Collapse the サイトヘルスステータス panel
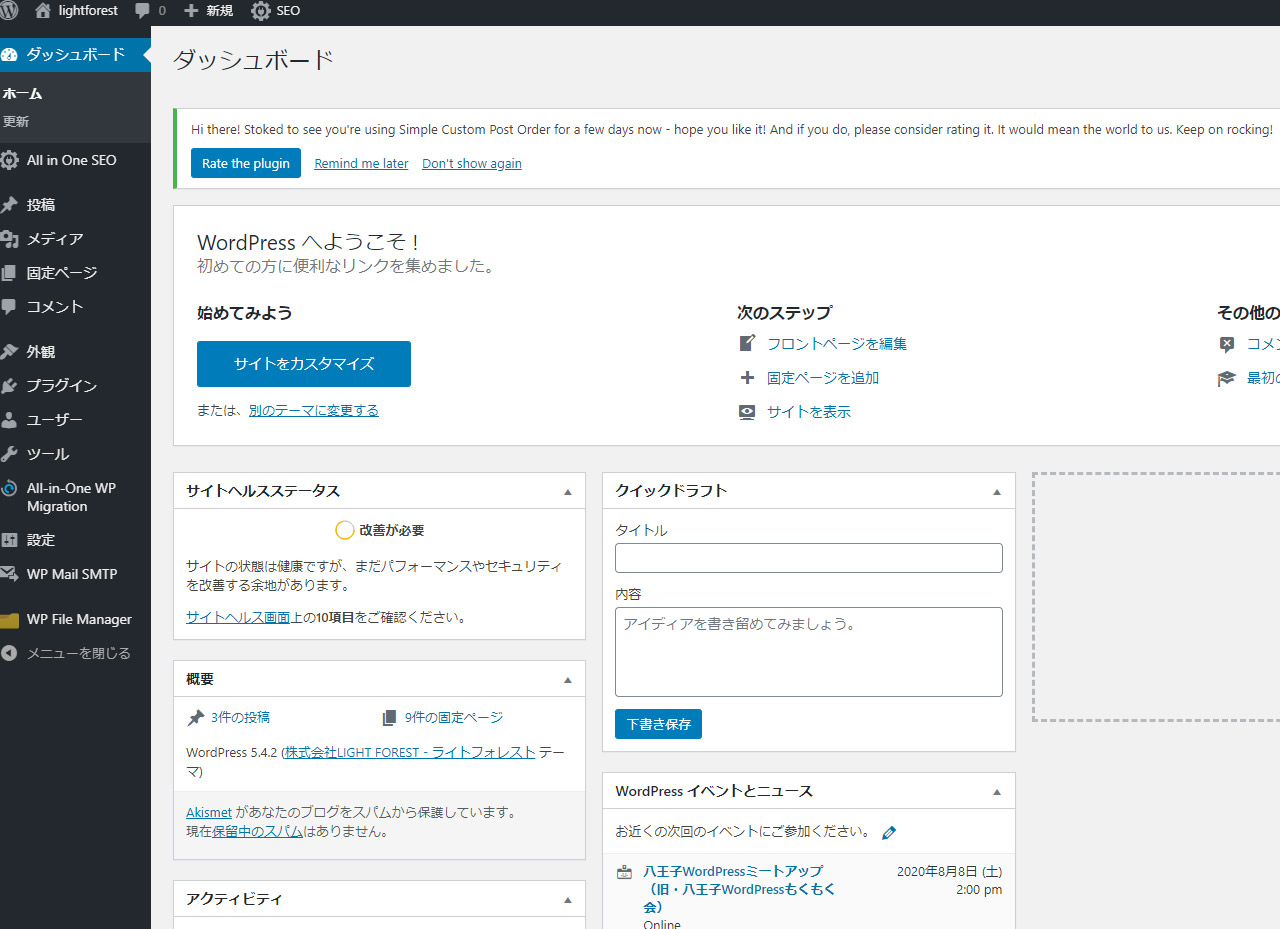1280x929 pixels. tap(567, 492)
